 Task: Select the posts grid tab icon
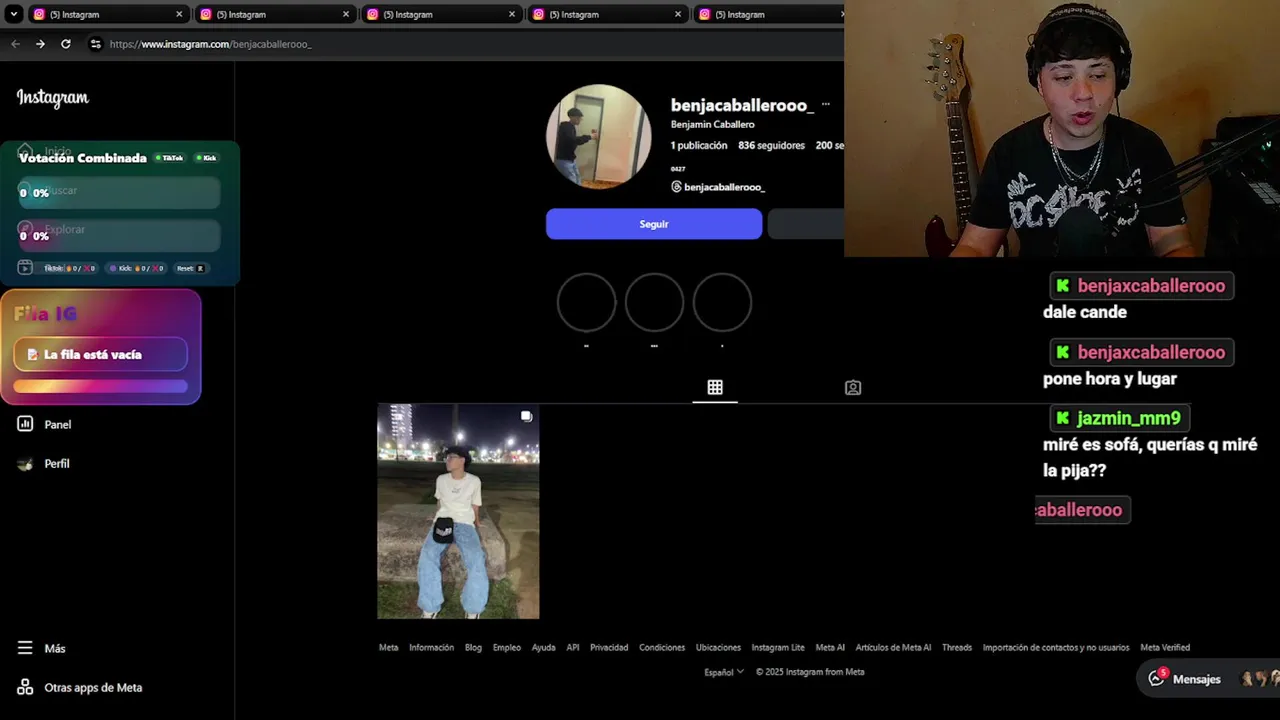tap(715, 387)
